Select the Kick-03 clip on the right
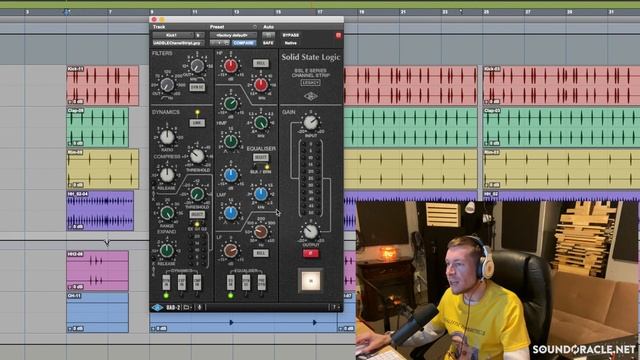This screenshot has height=360, width=640. coord(561,86)
